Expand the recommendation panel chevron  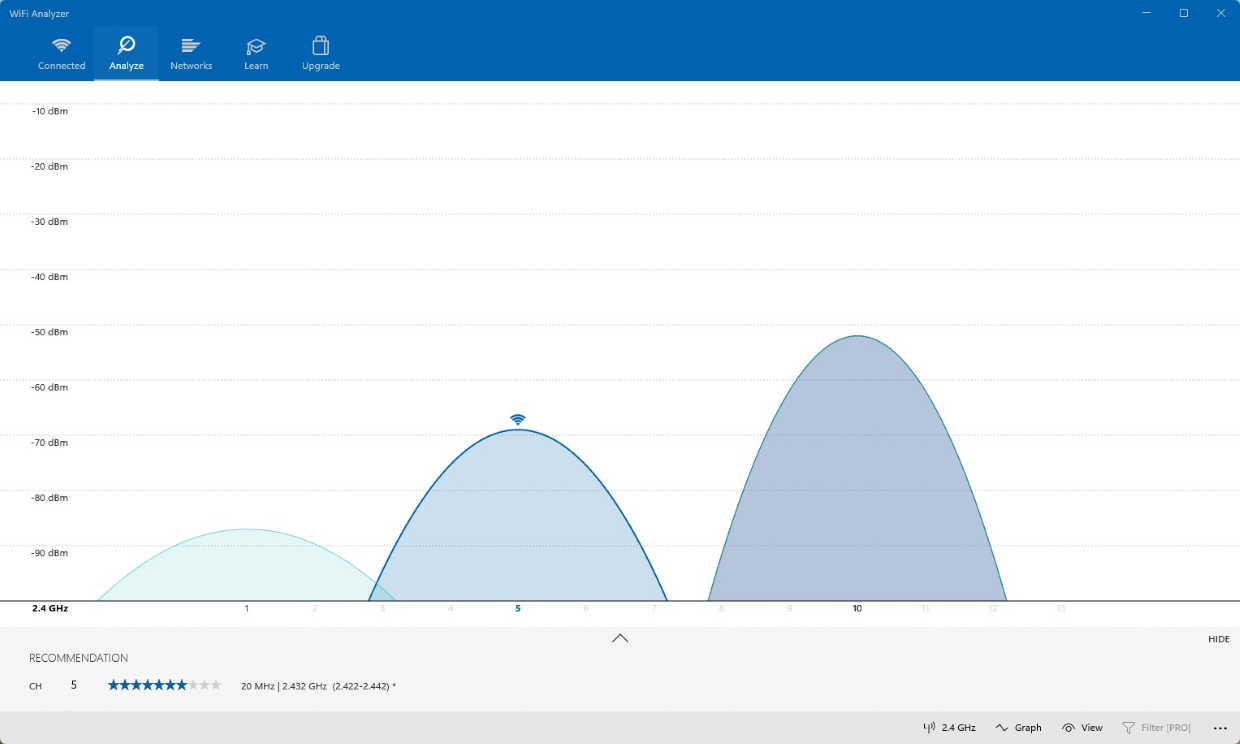coord(620,637)
